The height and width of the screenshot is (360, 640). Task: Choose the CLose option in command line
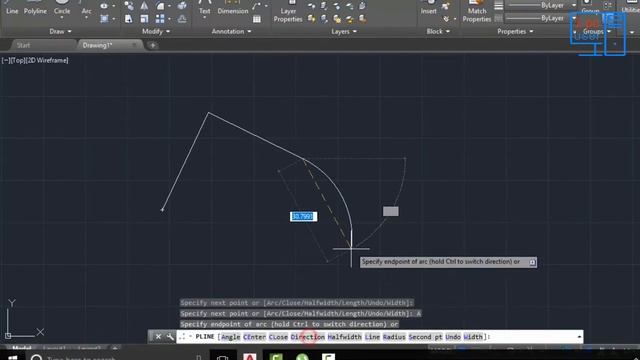click(x=278, y=337)
